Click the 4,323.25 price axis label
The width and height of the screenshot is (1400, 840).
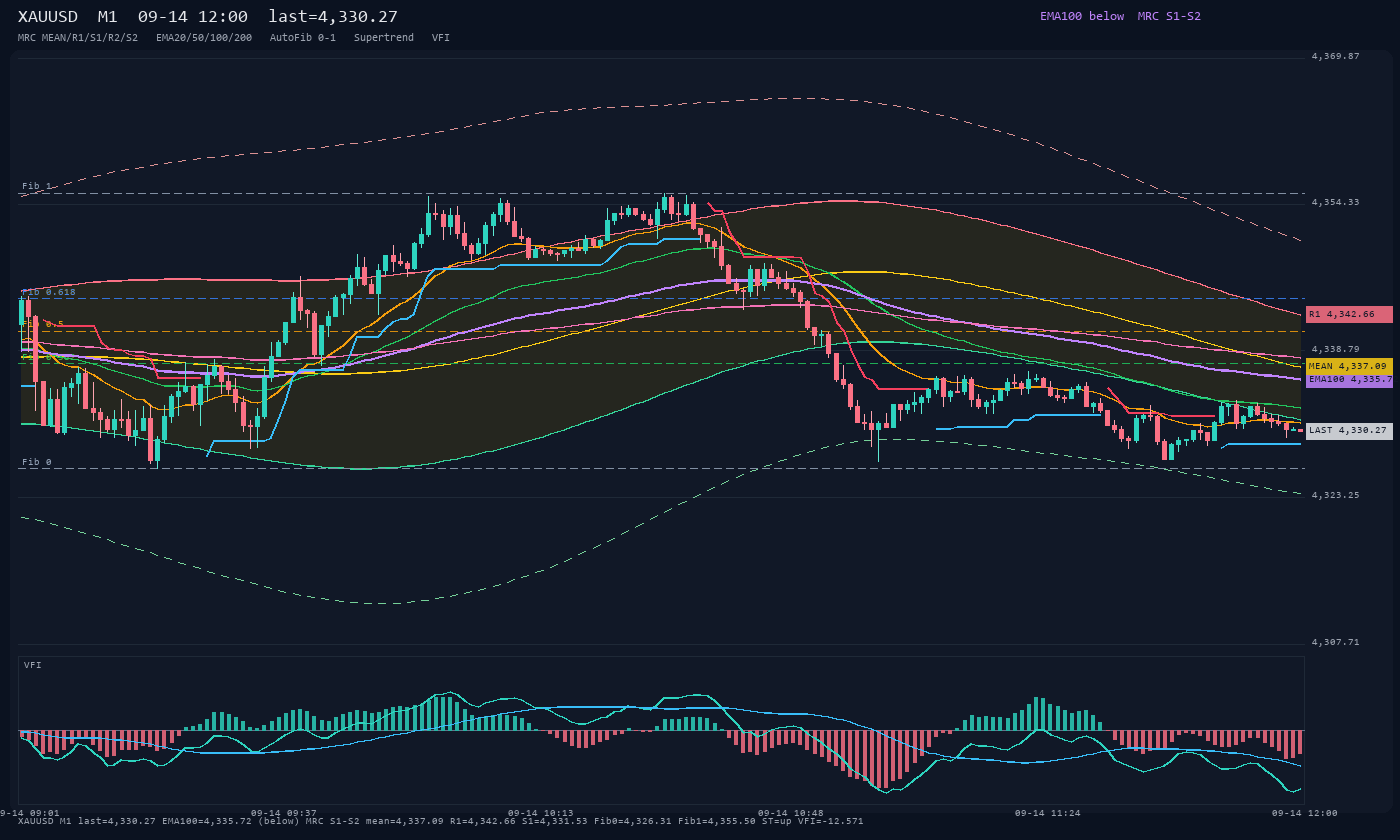tap(1336, 495)
